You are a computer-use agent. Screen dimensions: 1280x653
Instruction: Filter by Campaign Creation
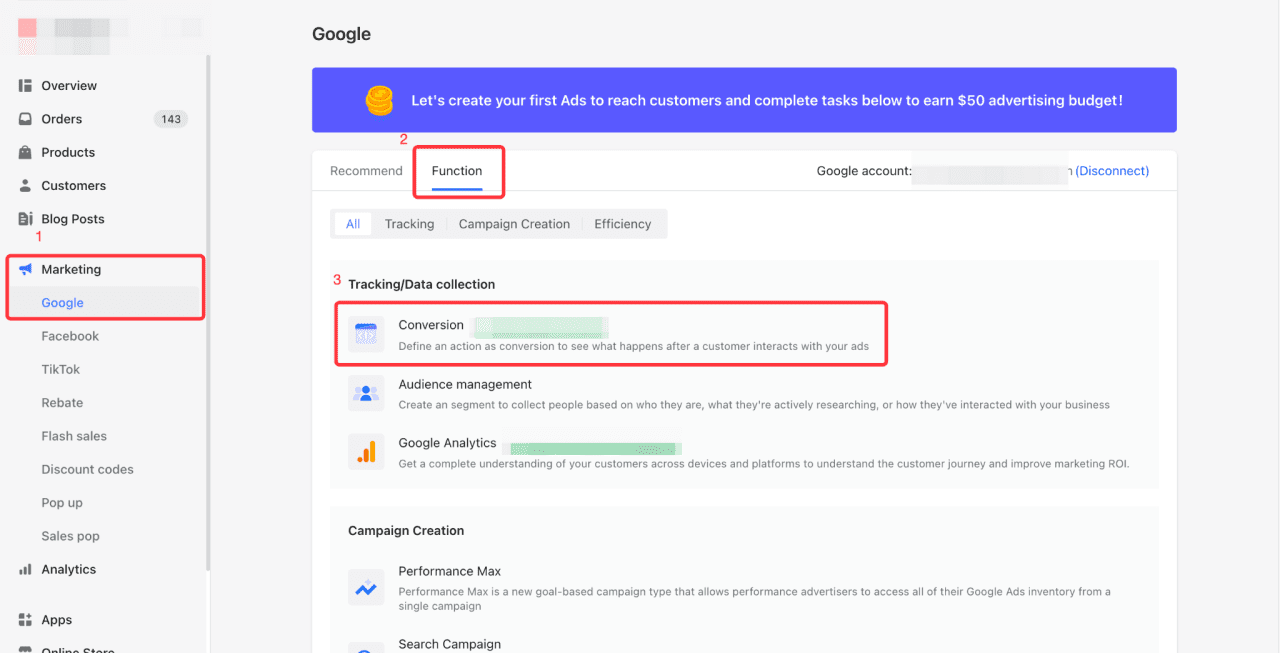514,224
